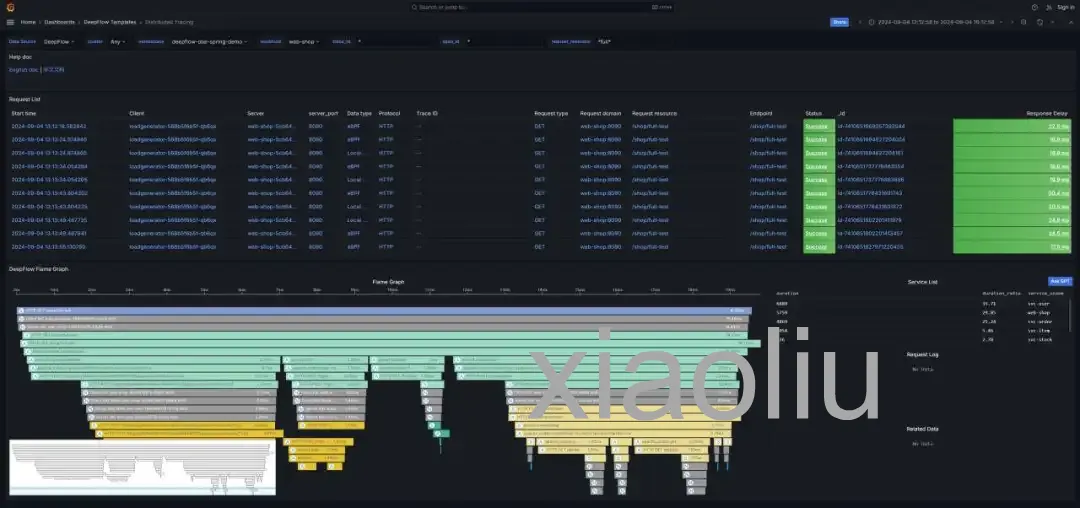Open the Help doc panel title
The height and width of the screenshot is (508, 1080).
[19, 56]
